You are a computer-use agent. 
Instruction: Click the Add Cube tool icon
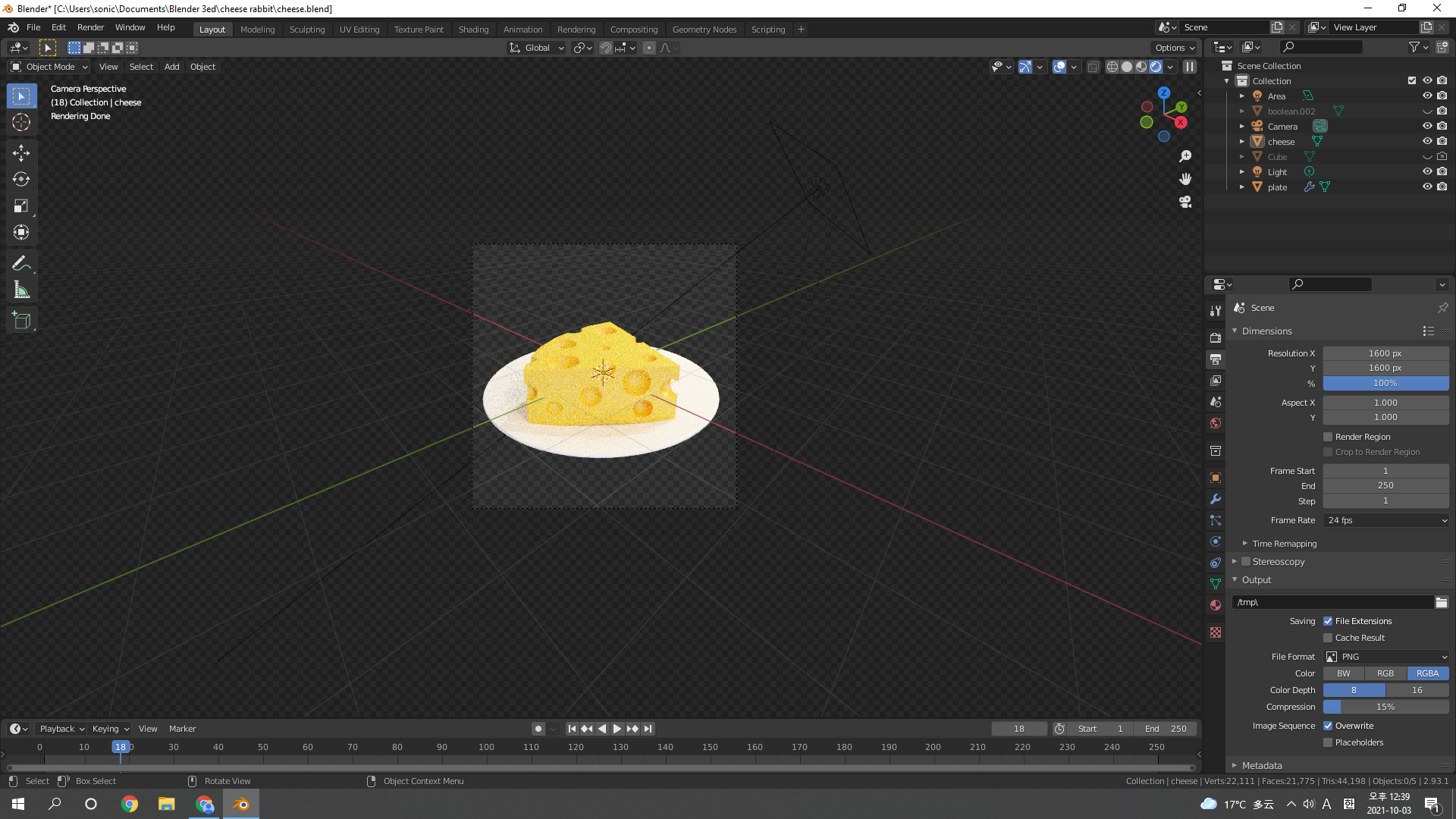(x=21, y=321)
